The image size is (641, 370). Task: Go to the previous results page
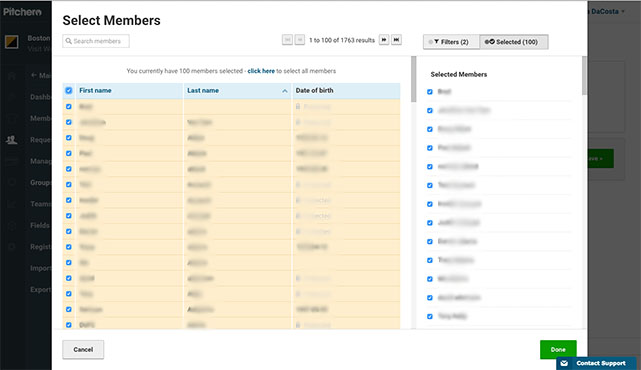coord(300,40)
